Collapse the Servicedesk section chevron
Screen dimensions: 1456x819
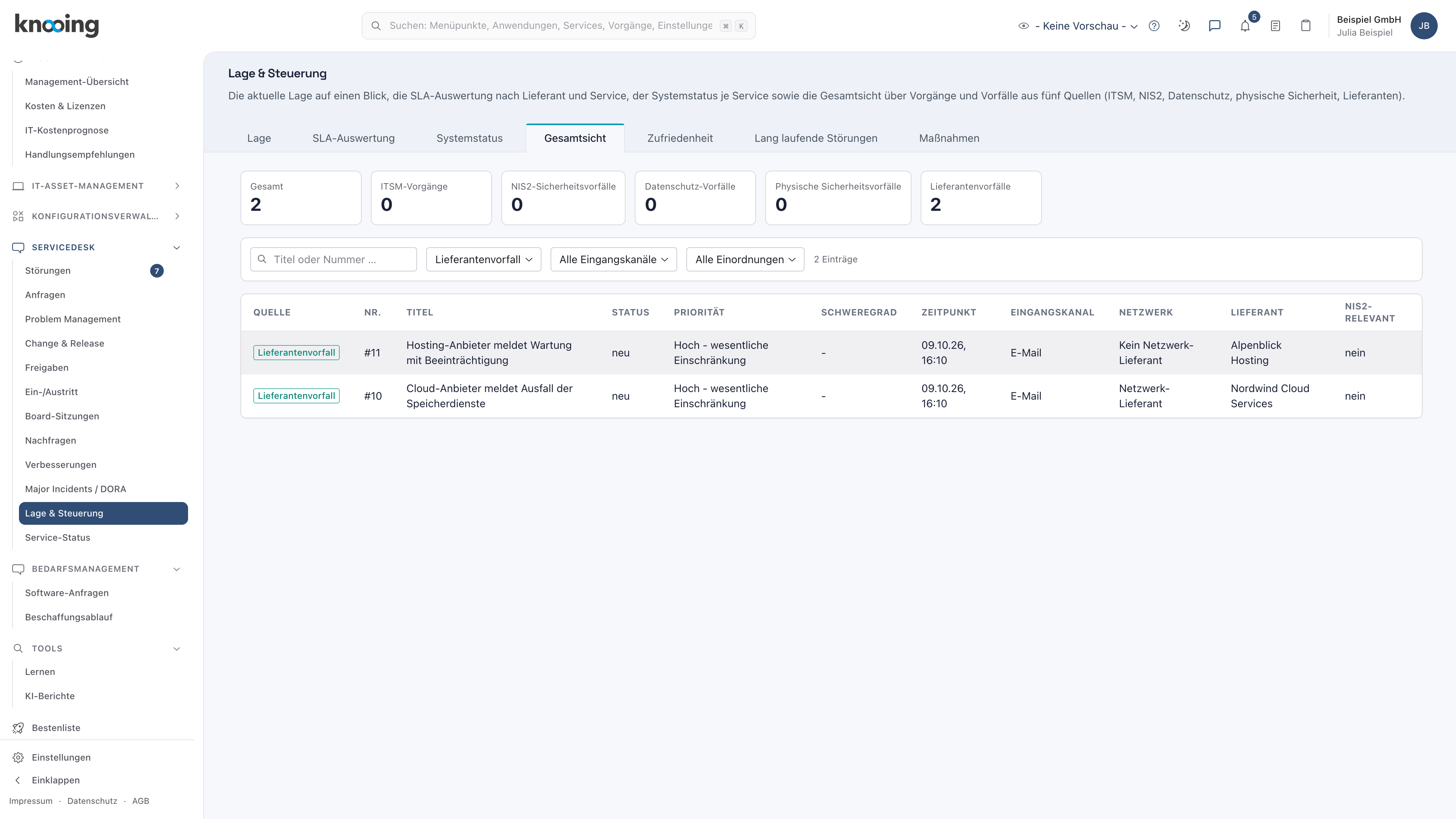[x=177, y=248]
